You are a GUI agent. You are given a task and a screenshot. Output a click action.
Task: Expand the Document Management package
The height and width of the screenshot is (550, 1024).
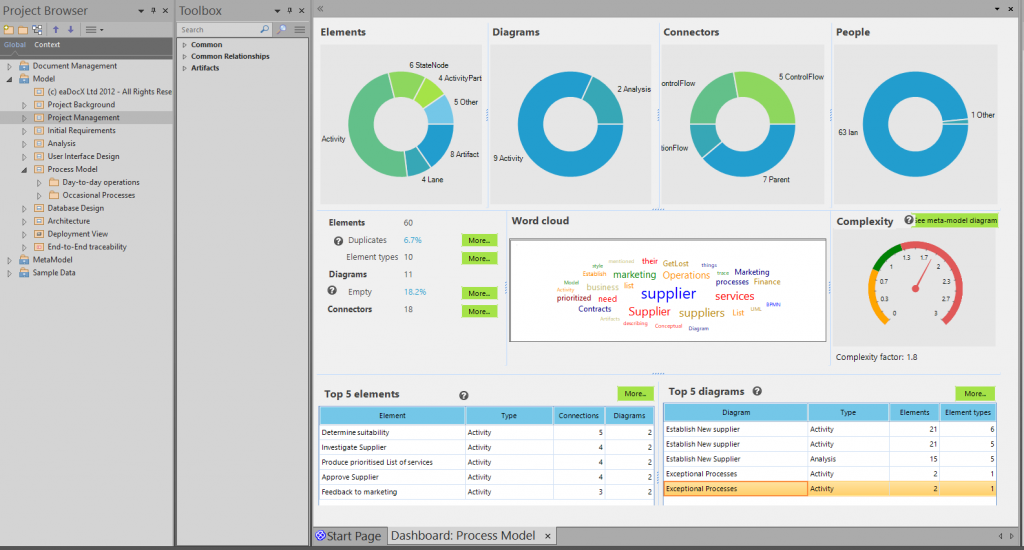click(x=10, y=66)
